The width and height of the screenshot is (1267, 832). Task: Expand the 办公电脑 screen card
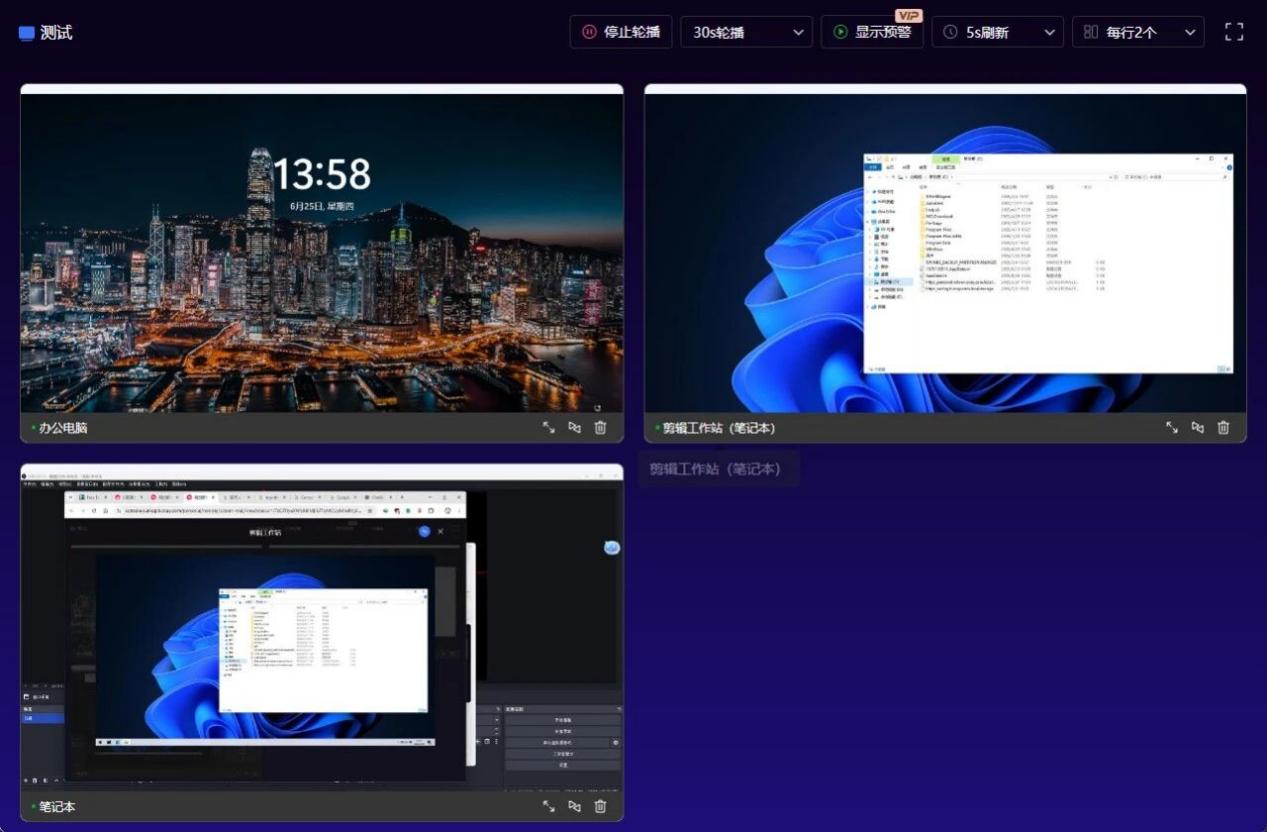pyautogui.click(x=549, y=427)
